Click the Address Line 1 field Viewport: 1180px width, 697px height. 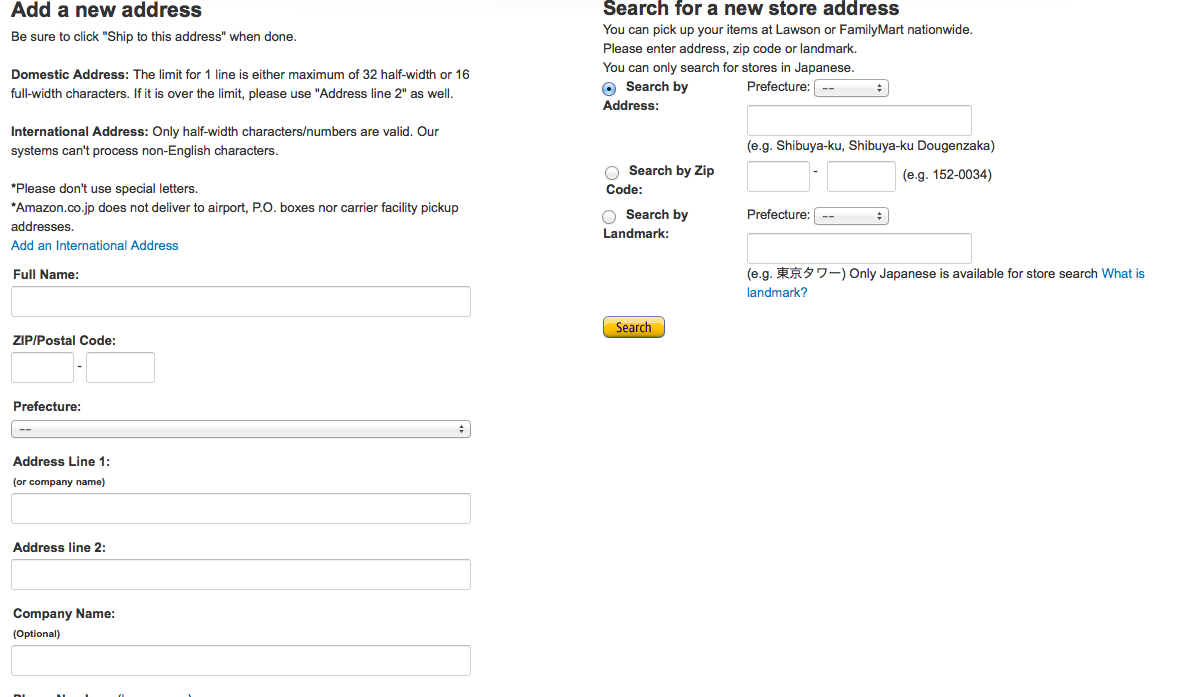[240, 508]
